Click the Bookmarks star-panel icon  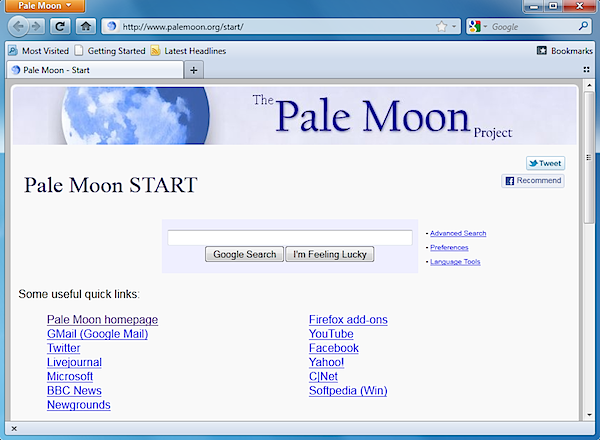click(542, 51)
